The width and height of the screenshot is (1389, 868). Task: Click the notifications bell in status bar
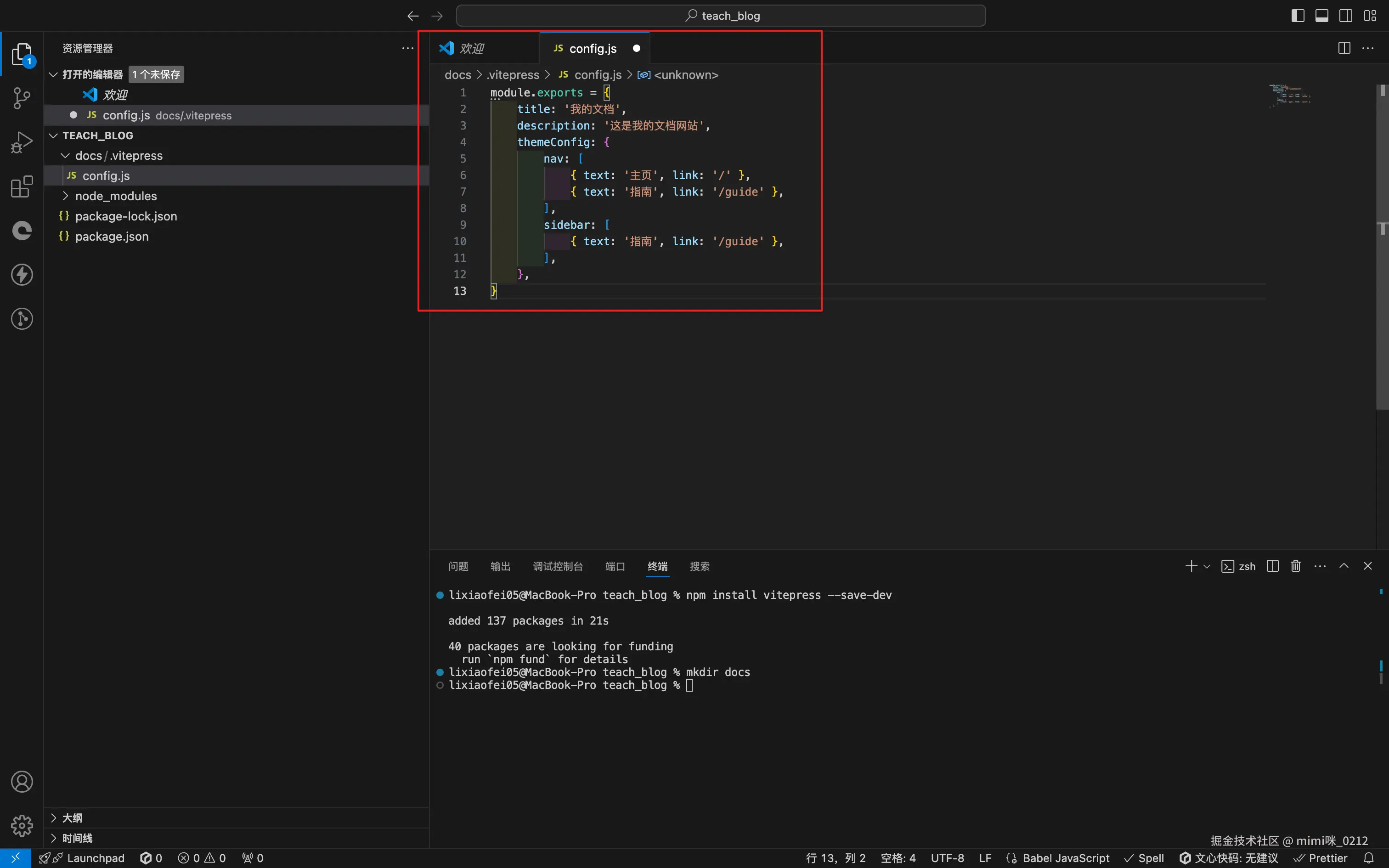tap(1368, 858)
